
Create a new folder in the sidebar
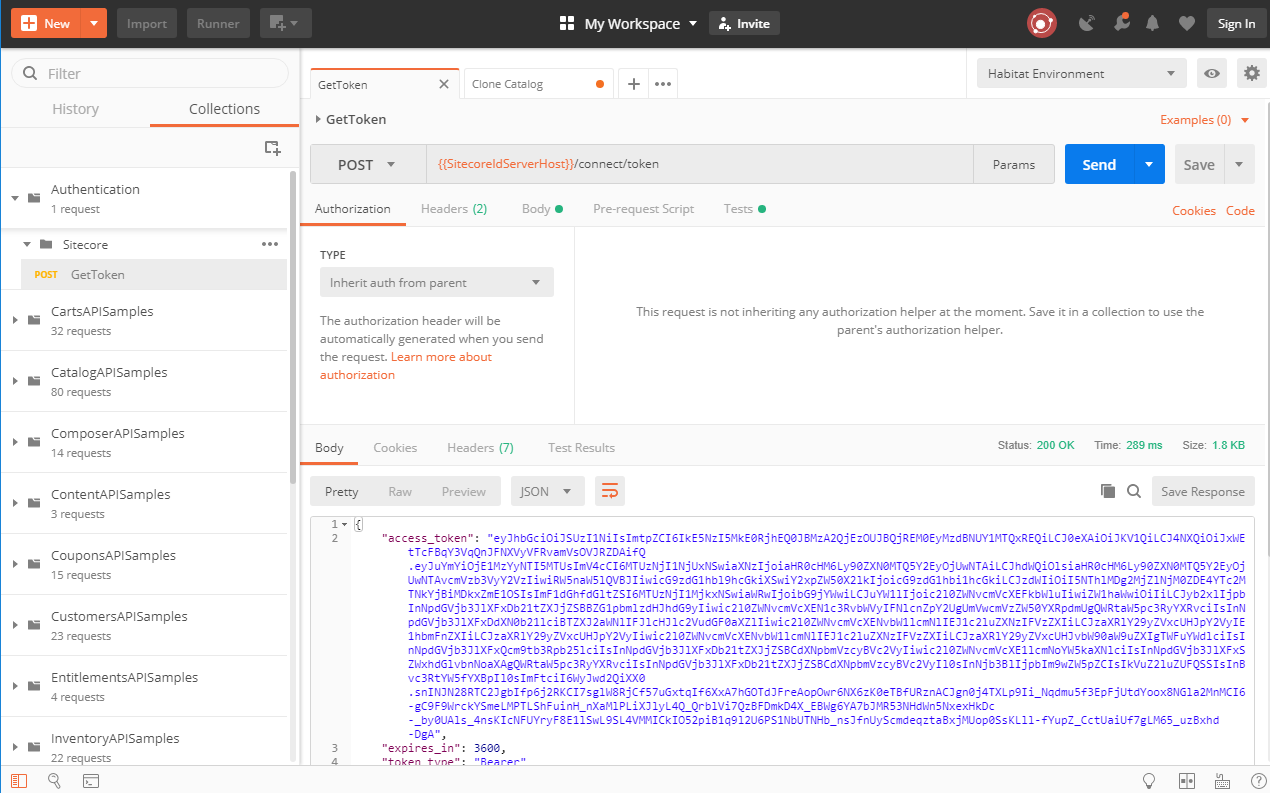coord(272,147)
